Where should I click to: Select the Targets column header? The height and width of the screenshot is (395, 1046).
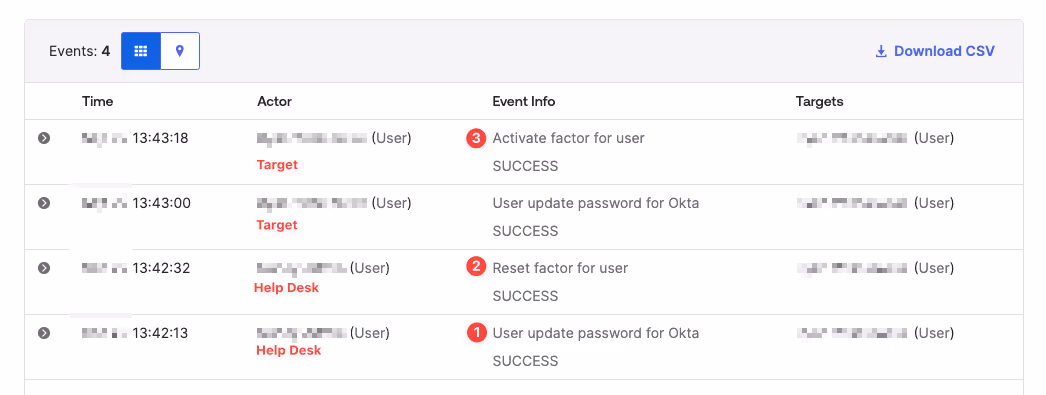(819, 101)
